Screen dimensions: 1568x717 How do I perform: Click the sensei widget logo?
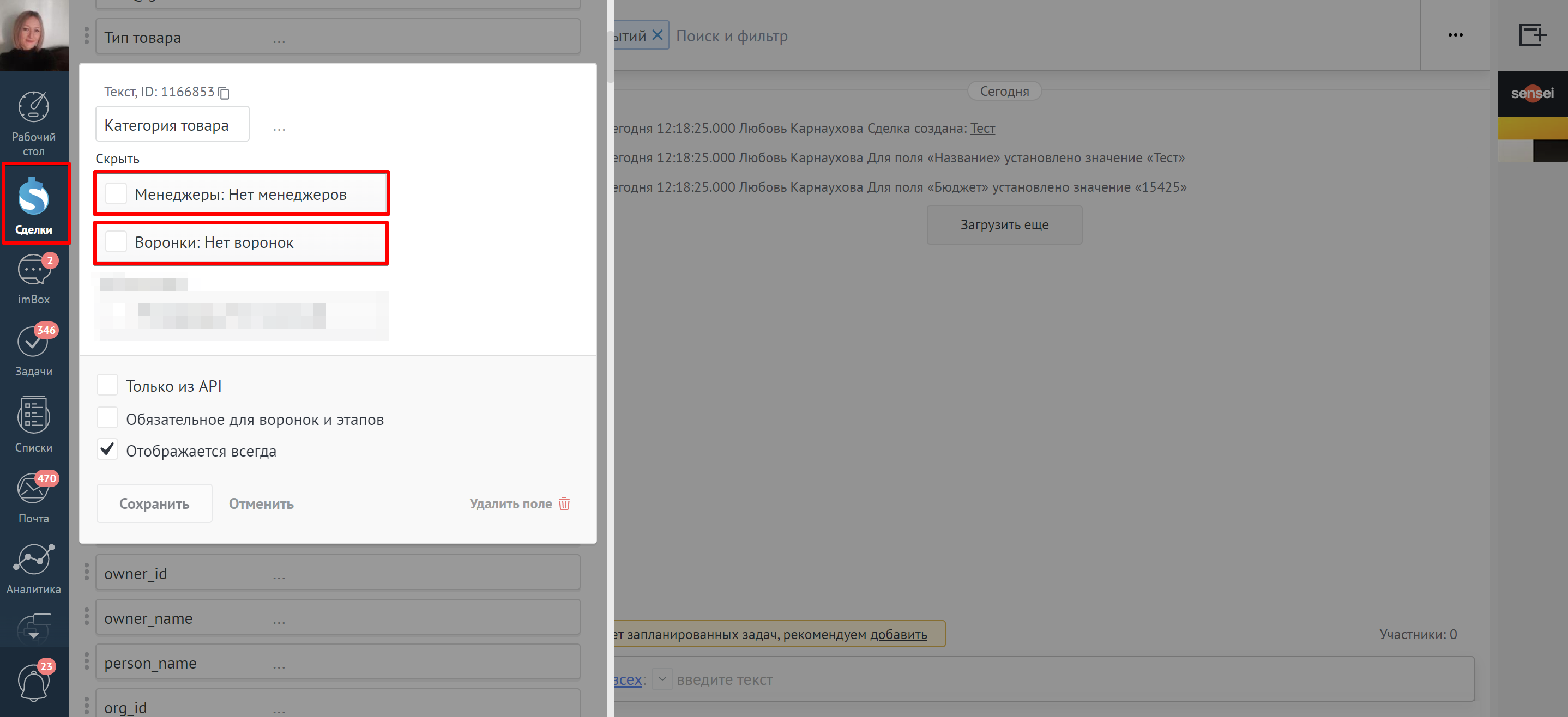coord(1532,93)
